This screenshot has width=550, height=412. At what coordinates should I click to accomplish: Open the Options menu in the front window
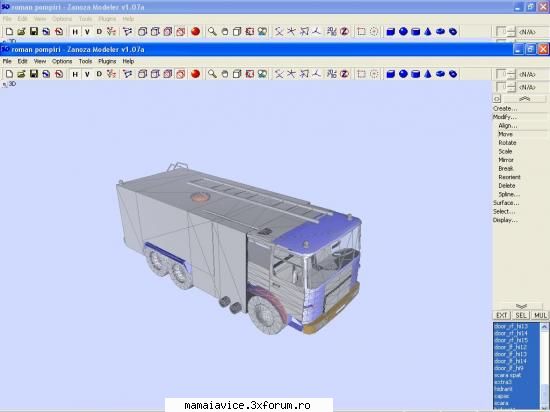point(62,61)
